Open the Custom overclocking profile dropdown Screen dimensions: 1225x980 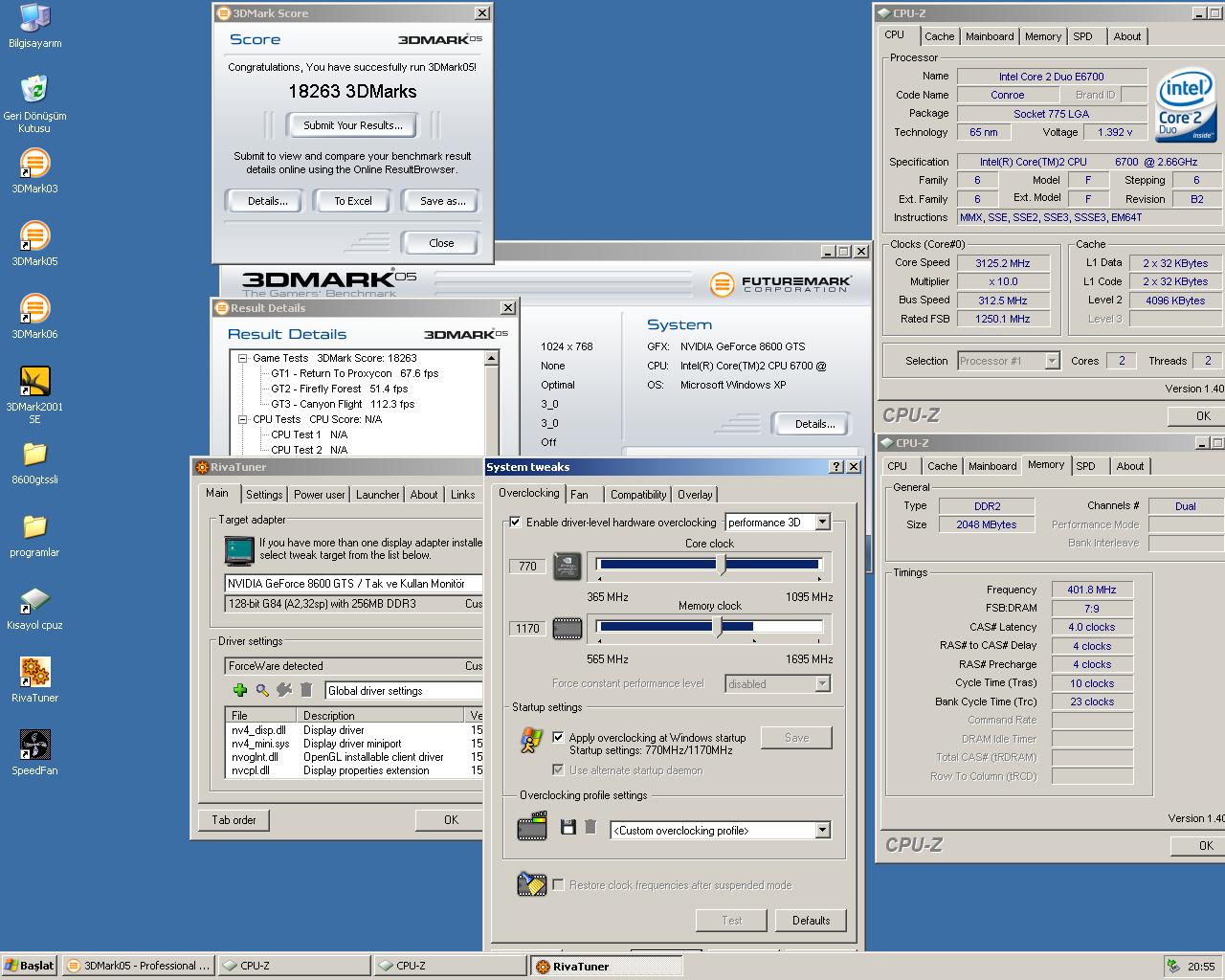tap(822, 830)
